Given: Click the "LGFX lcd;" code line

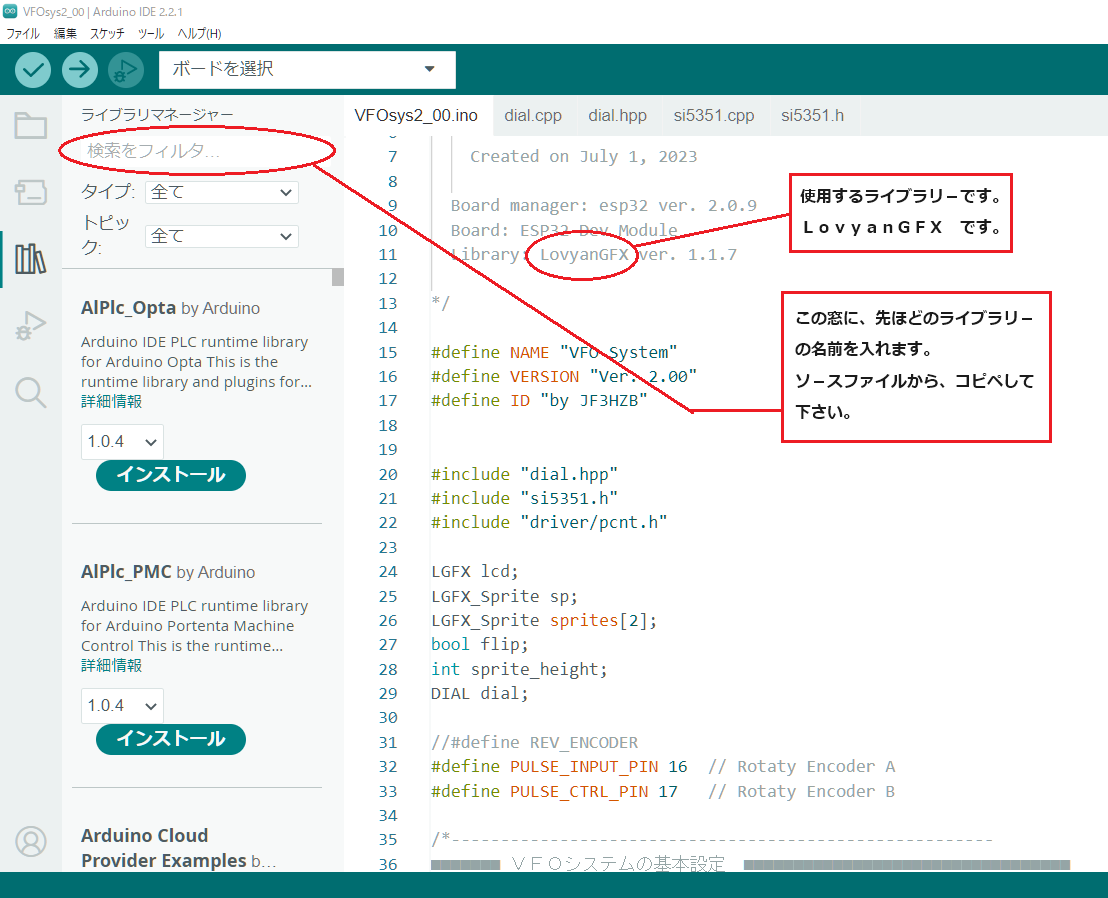Looking at the screenshot, I should click(x=475, y=571).
